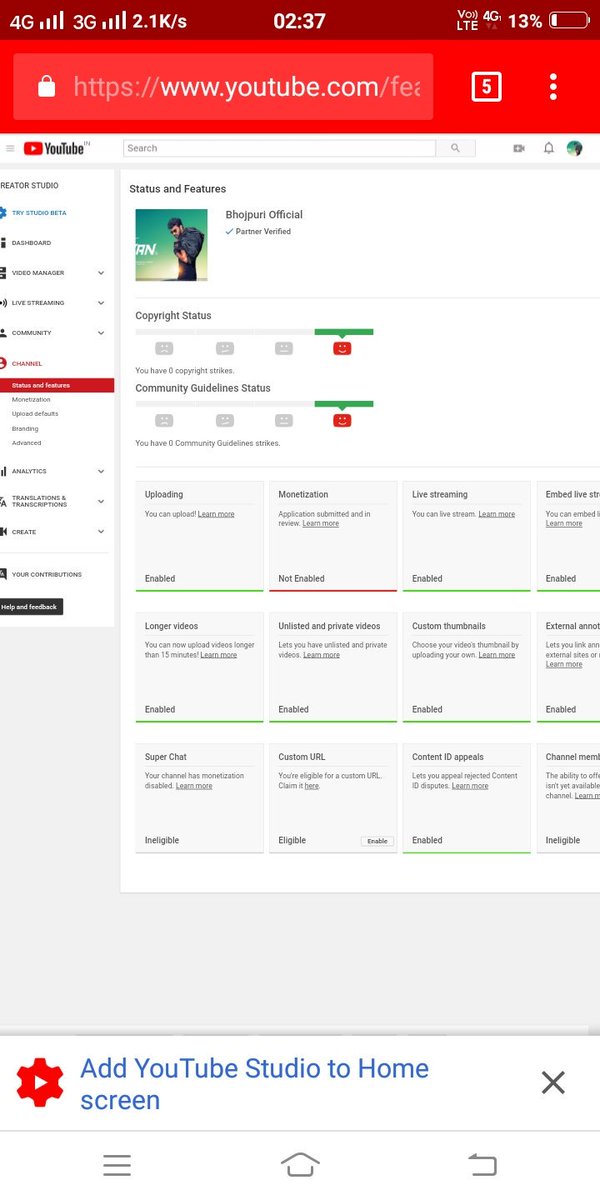
Task: Click the Create sidebar icon
Action: pos(3,532)
